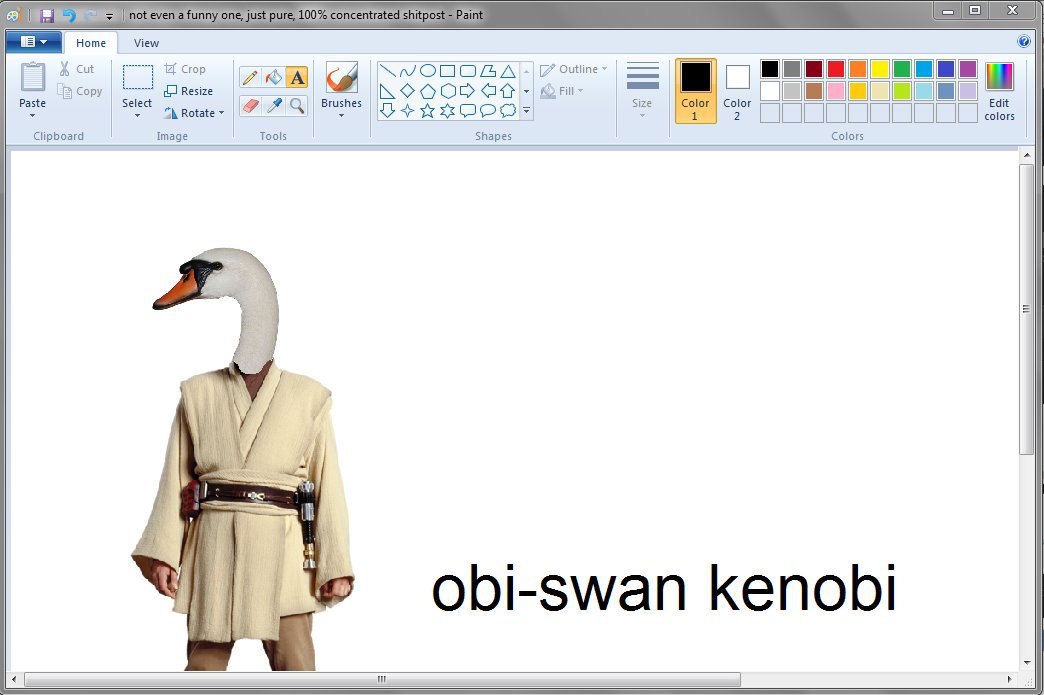The image size is (1044, 695).
Task: Choose the Line shape
Action: pyautogui.click(x=388, y=71)
